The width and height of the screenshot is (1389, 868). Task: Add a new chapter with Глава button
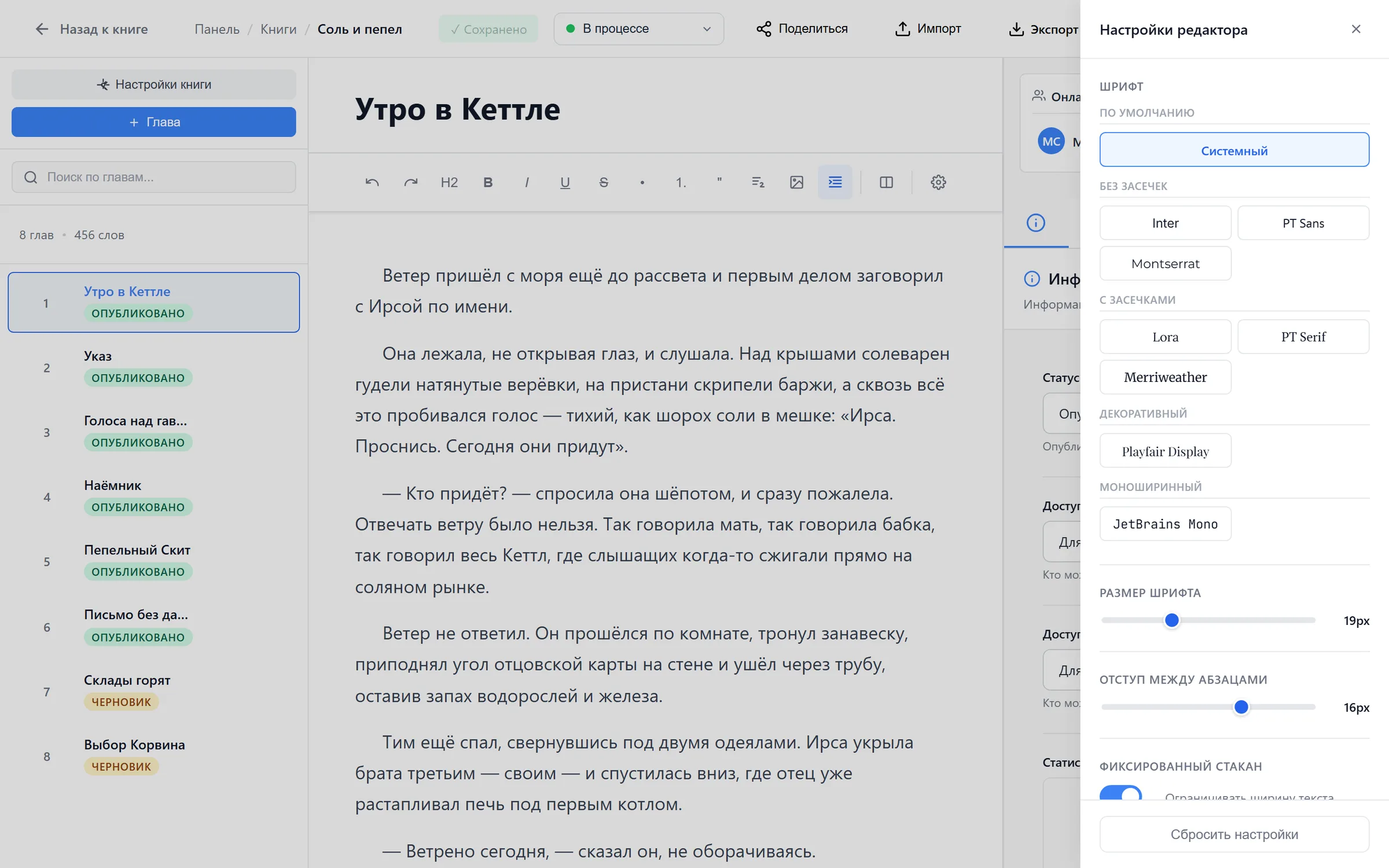tap(153, 122)
